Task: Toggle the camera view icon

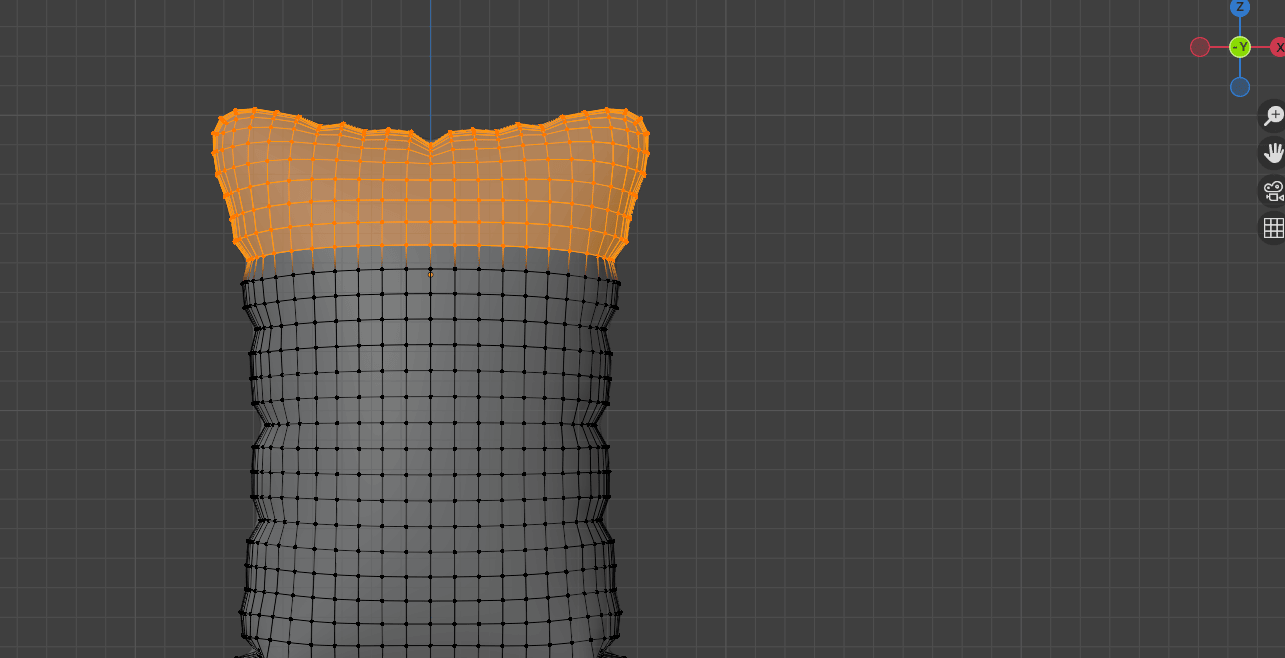Action: pos(1273,190)
